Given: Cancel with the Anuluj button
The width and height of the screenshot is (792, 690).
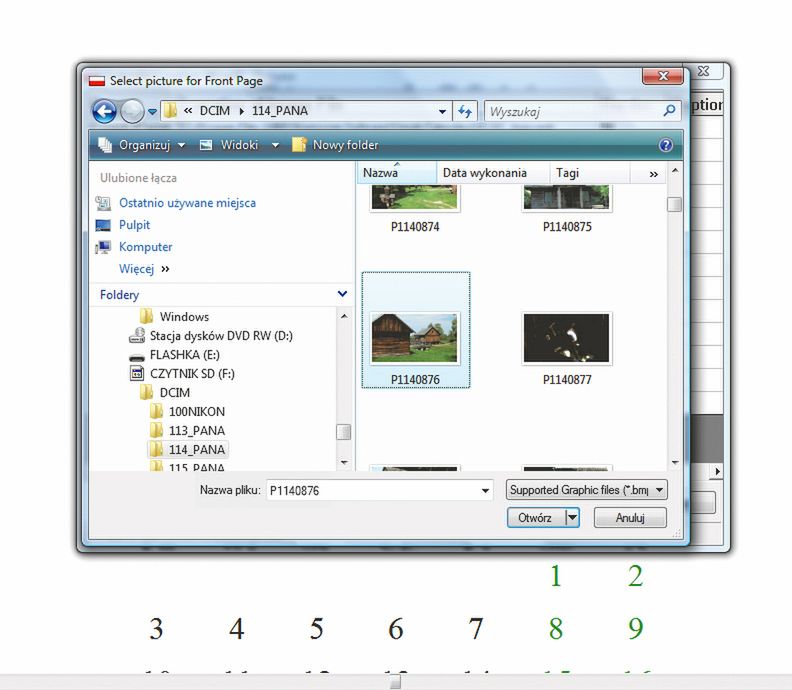Looking at the screenshot, I should 630,518.
